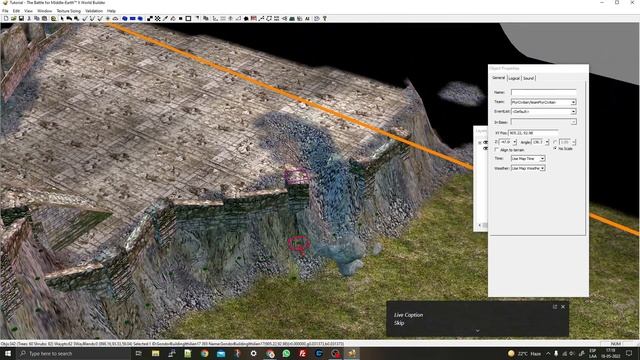Viewport: 640px width, 360px height.
Task: Select the custom scale radio button
Action: 555,142
